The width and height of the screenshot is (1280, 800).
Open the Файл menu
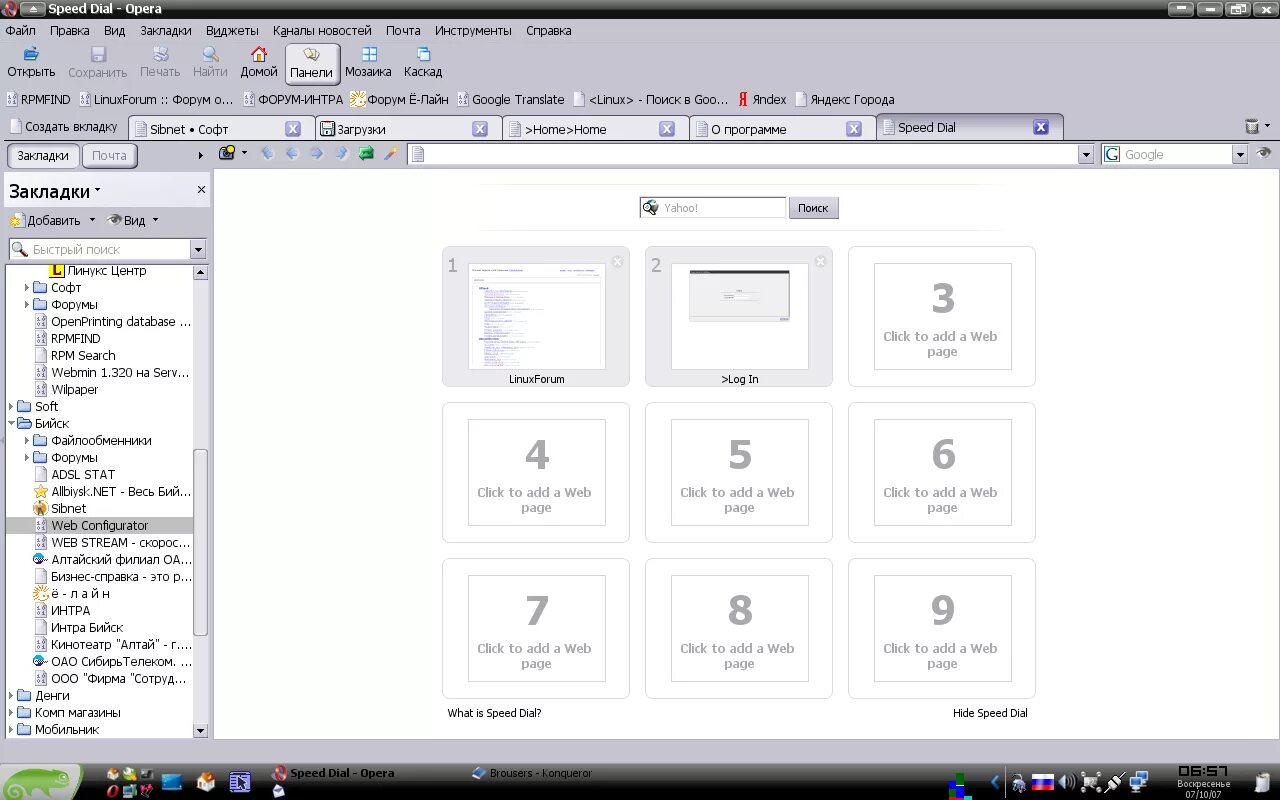tap(20, 30)
